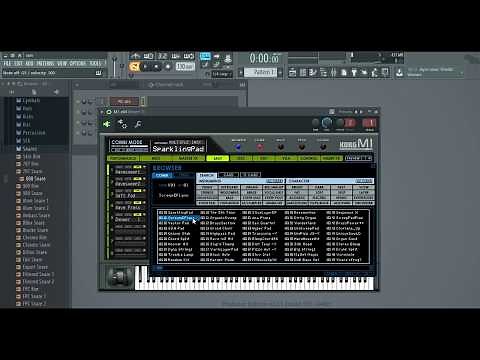Viewport: 480px width, 360px height.
Task: Click the red channel button in channel rack
Action: [124, 101]
